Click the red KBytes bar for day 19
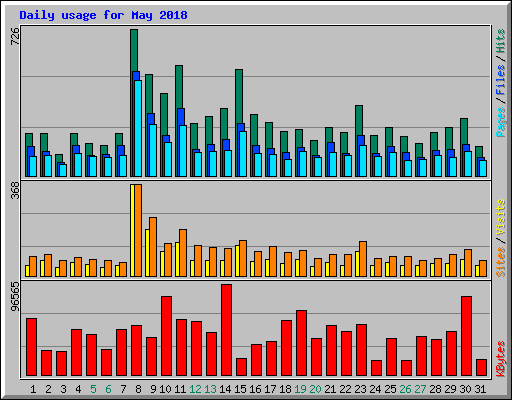The image size is (512, 400). pyautogui.click(x=302, y=343)
